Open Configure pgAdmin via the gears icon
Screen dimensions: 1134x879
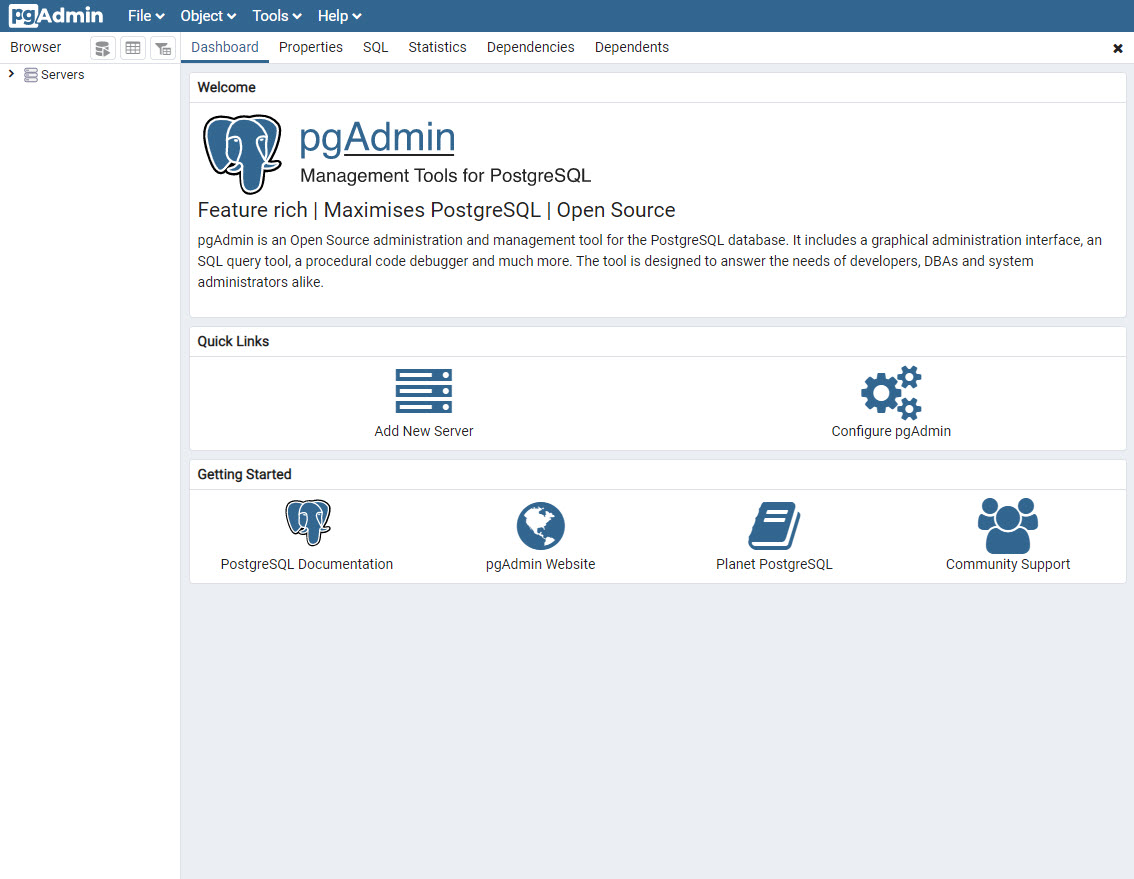pyautogui.click(x=891, y=393)
